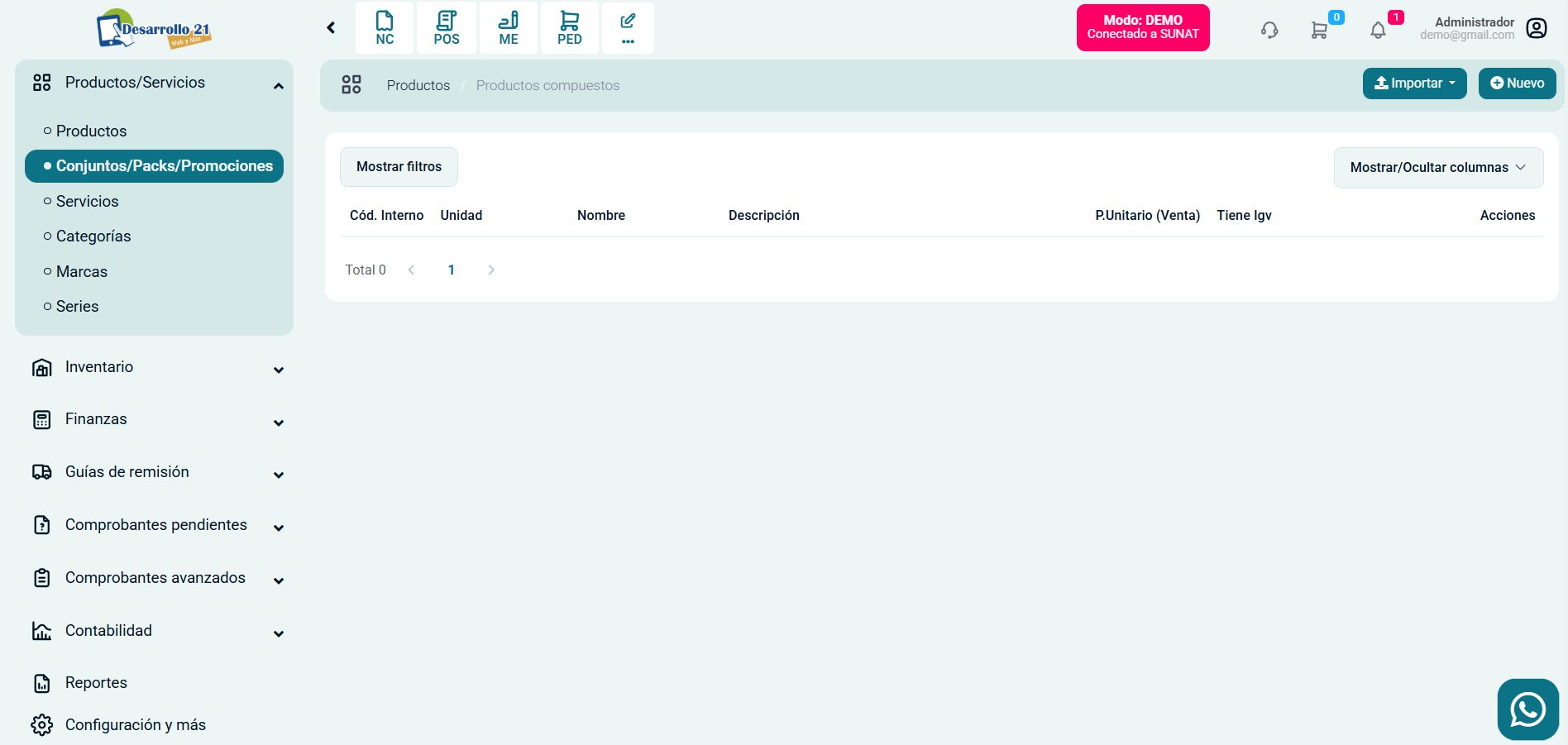Screen dimensions: 1568x745
Task: Collapse the sidebar with the back arrow
Action: tap(331, 28)
